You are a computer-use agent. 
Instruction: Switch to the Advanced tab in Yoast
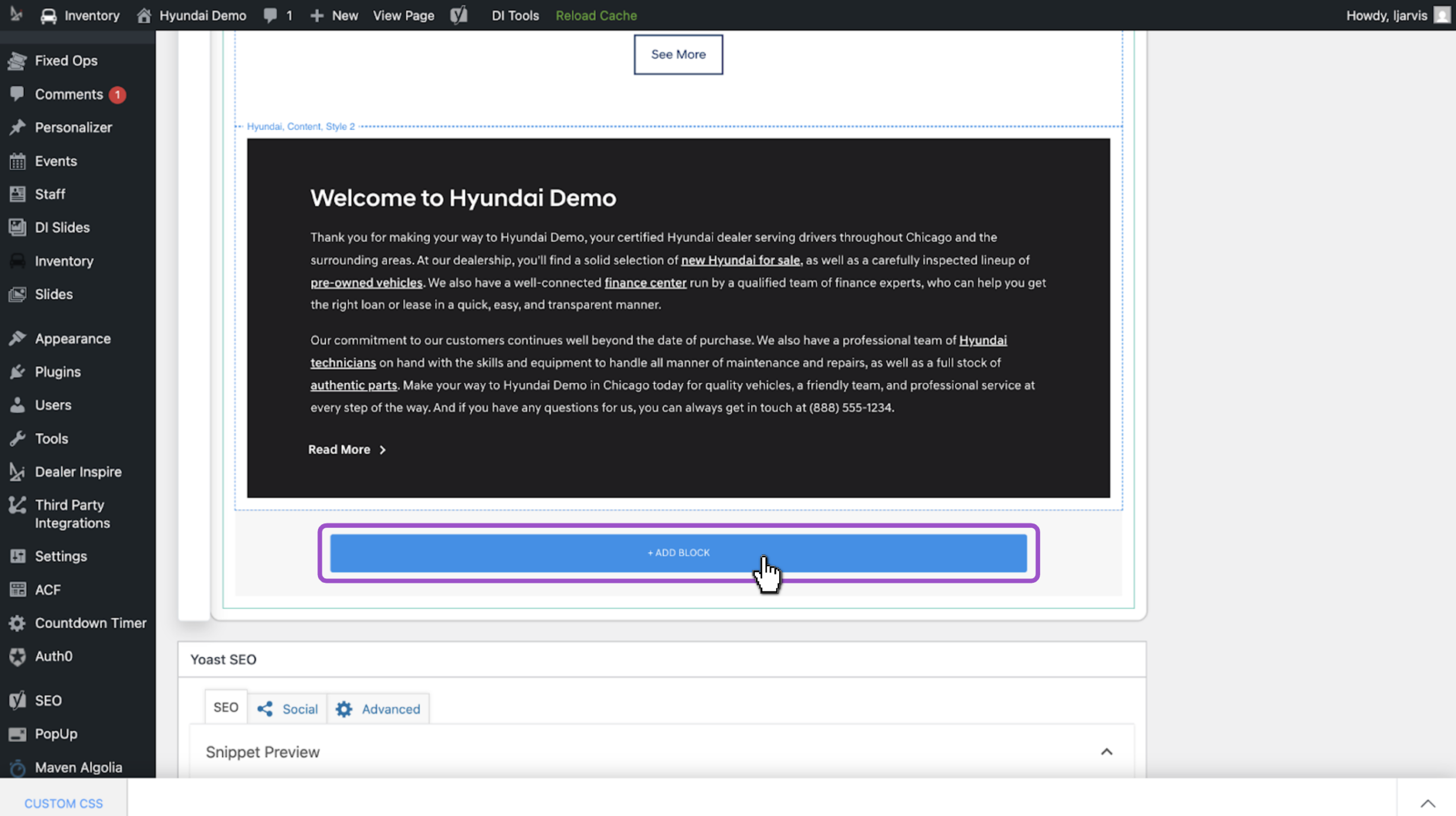coord(378,709)
